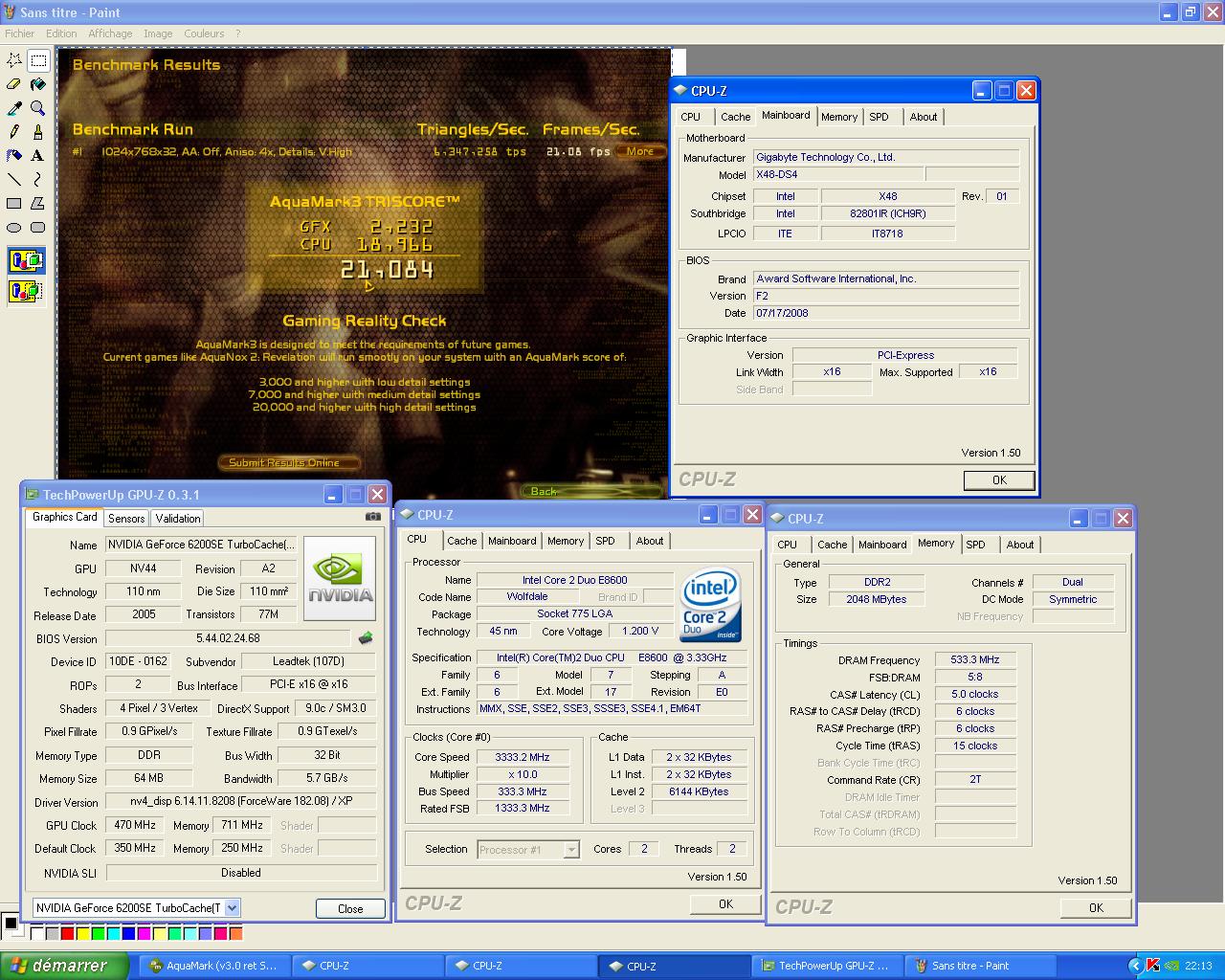The height and width of the screenshot is (980, 1225).
Task: Switch to Validation tab in GPU-Z
Action: click(x=178, y=518)
